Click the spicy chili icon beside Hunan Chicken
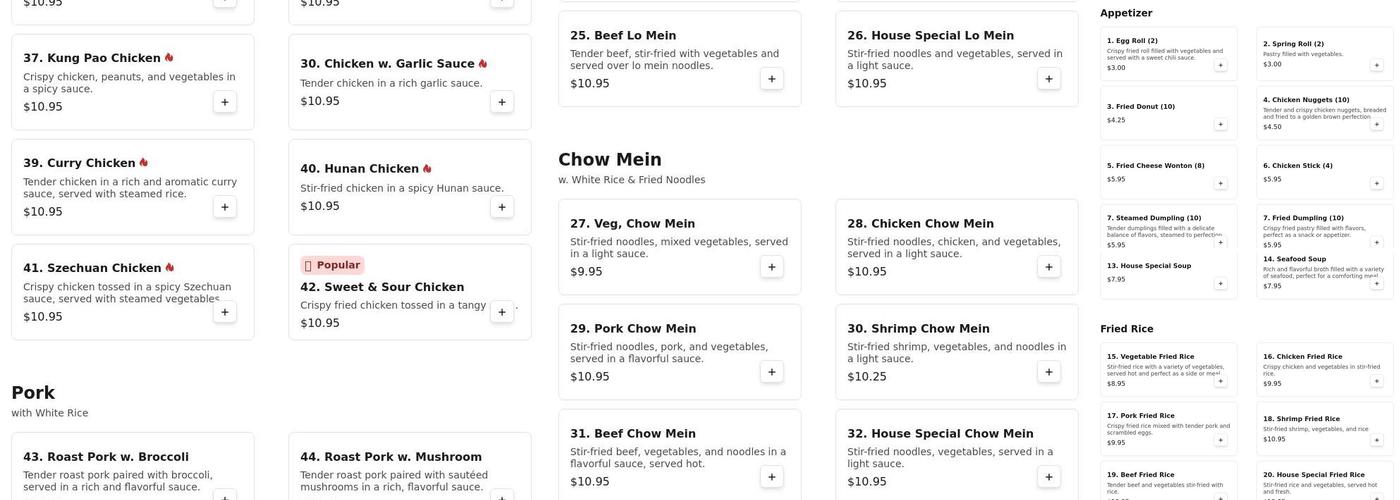The image size is (1400, 500). [428, 169]
